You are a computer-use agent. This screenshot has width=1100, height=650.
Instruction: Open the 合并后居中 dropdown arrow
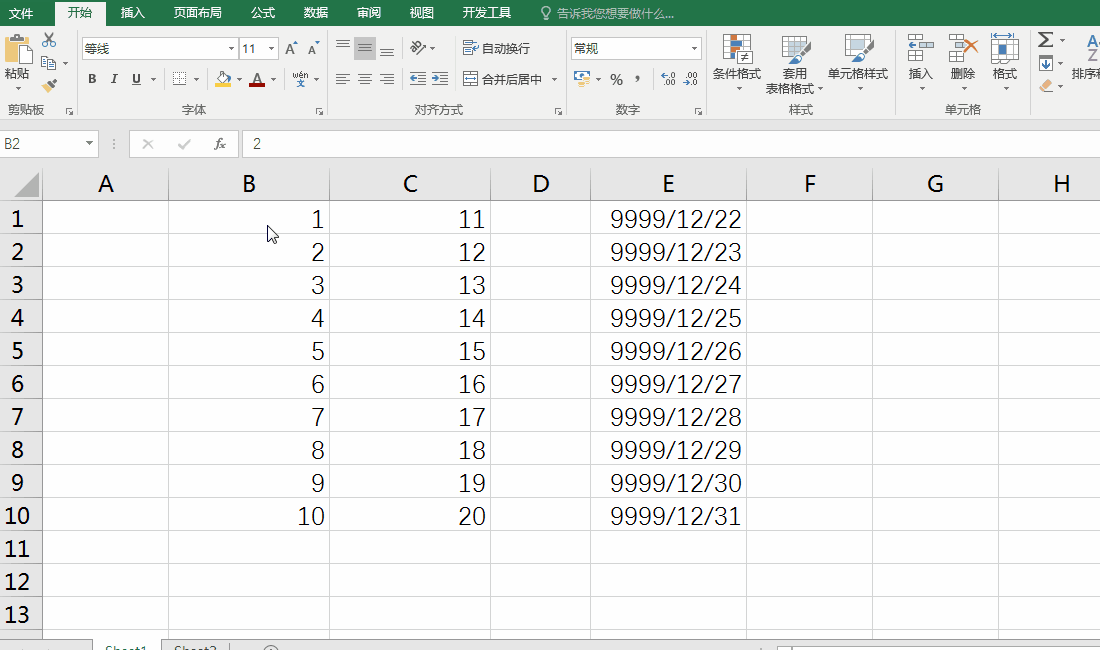click(554, 79)
